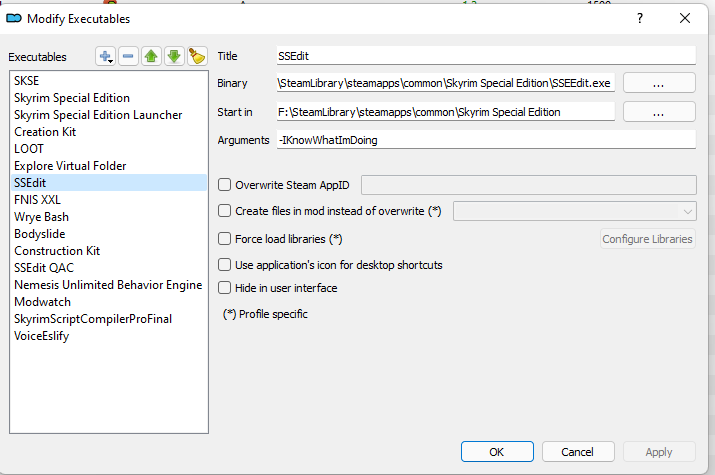
Task: Browse for Start in folder with ellipsis button
Action: [659, 112]
